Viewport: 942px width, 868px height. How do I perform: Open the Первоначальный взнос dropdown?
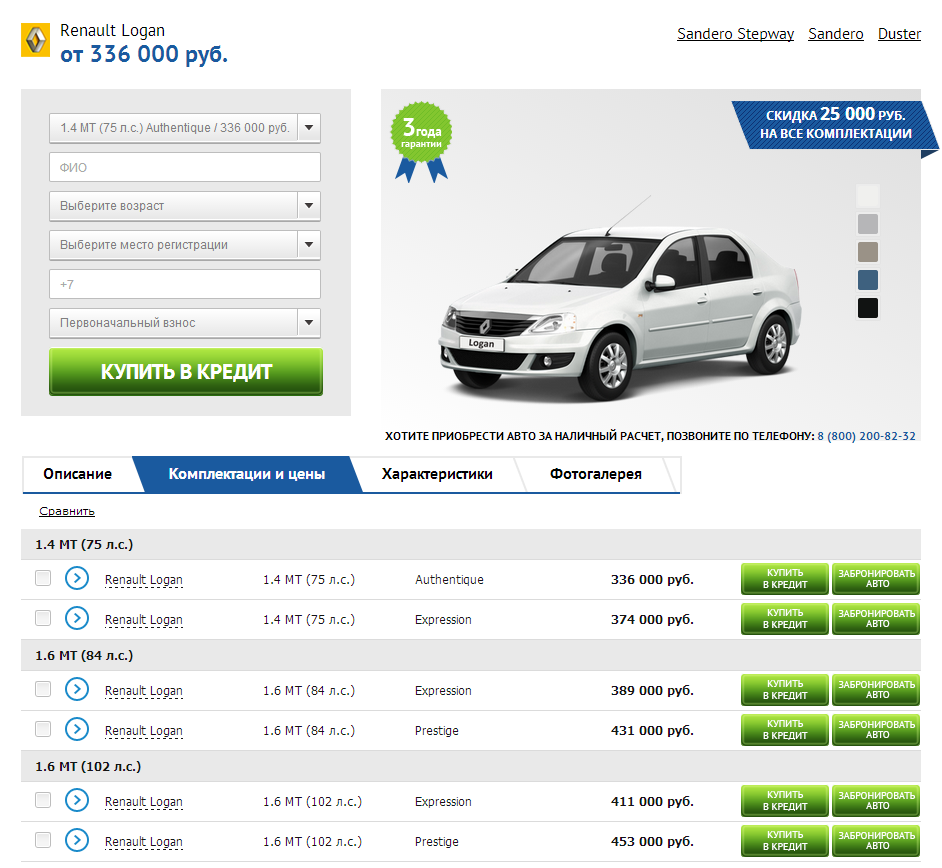point(185,323)
